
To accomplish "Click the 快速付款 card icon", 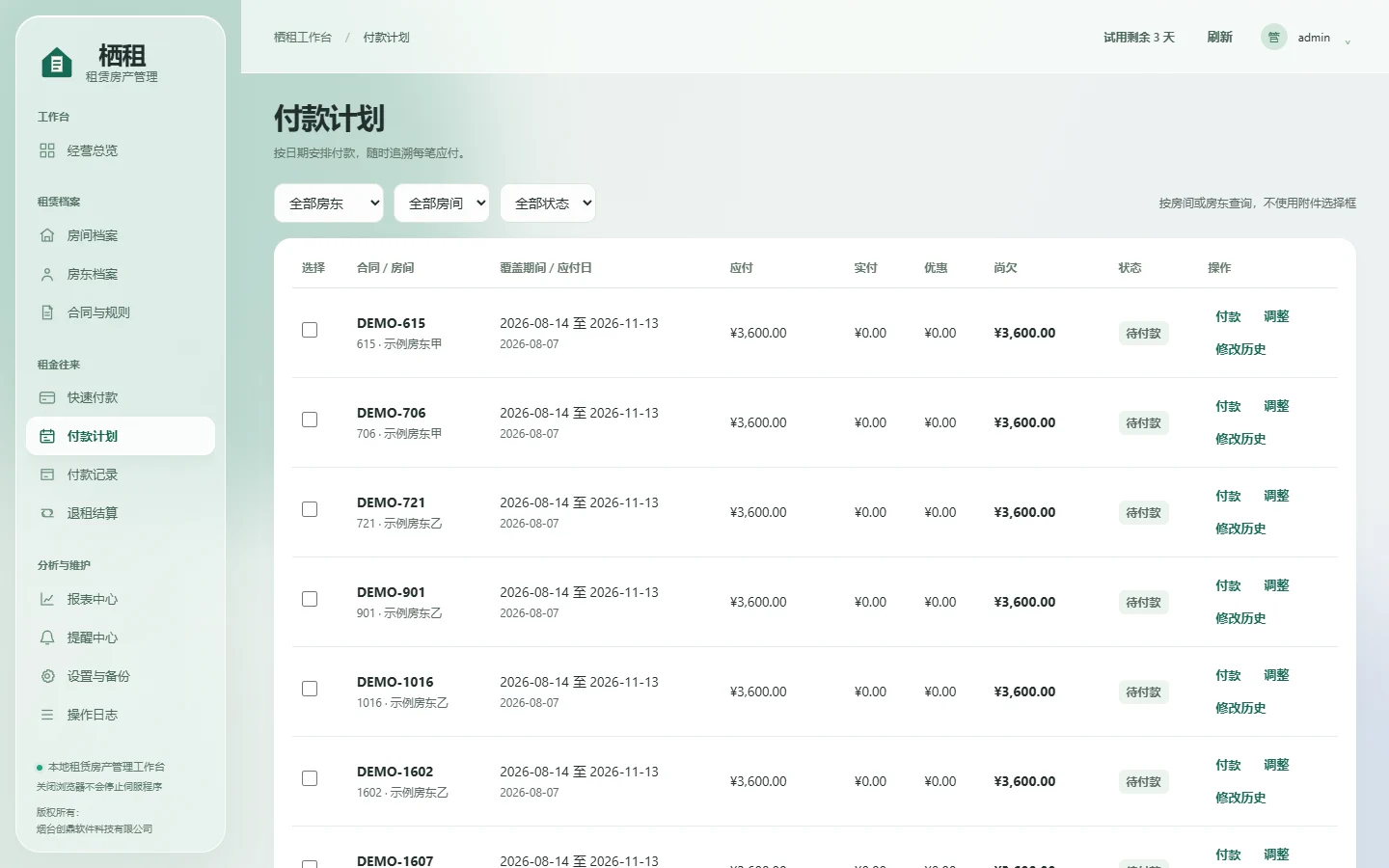I will tap(47, 397).
